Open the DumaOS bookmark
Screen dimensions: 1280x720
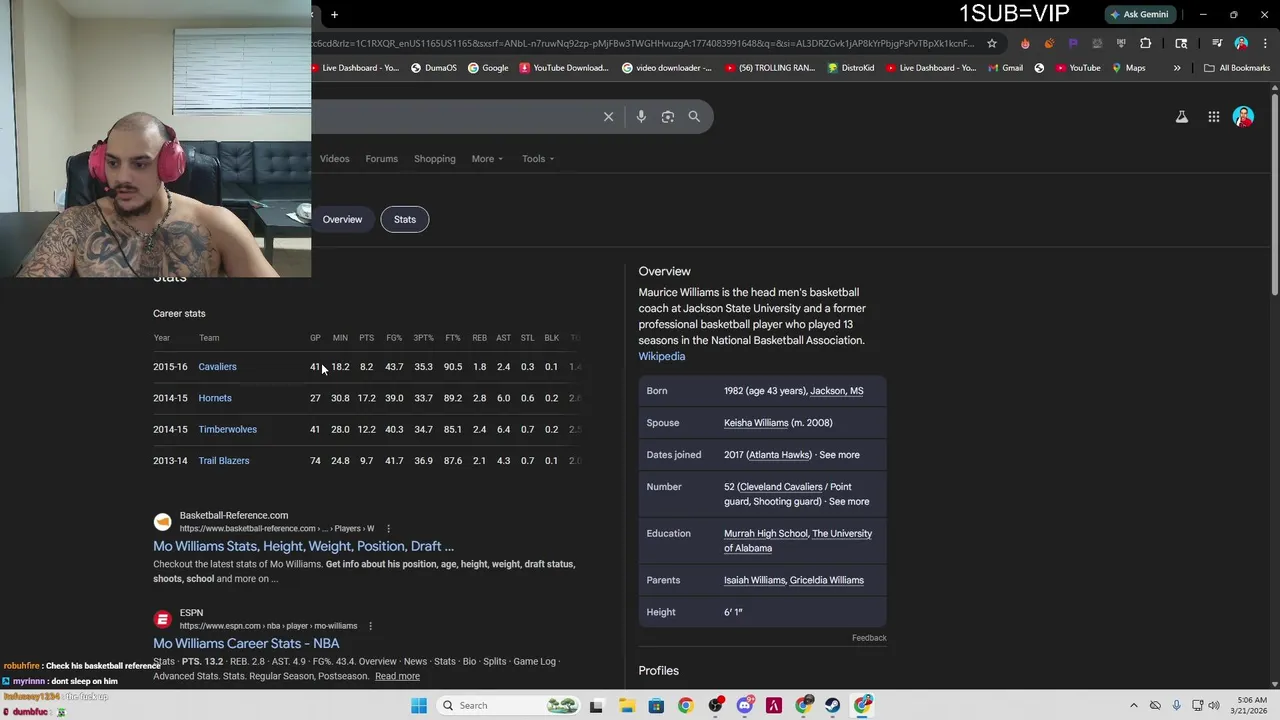pyautogui.click(x=434, y=68)
